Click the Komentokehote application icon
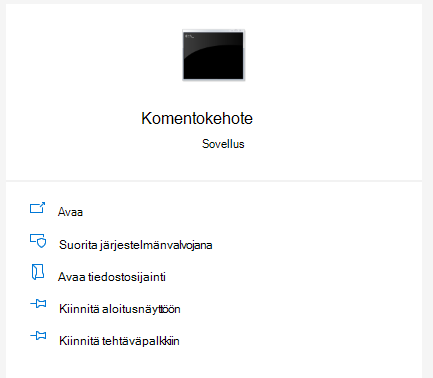This screenshot has height=378, width=433. click(214, 55)
